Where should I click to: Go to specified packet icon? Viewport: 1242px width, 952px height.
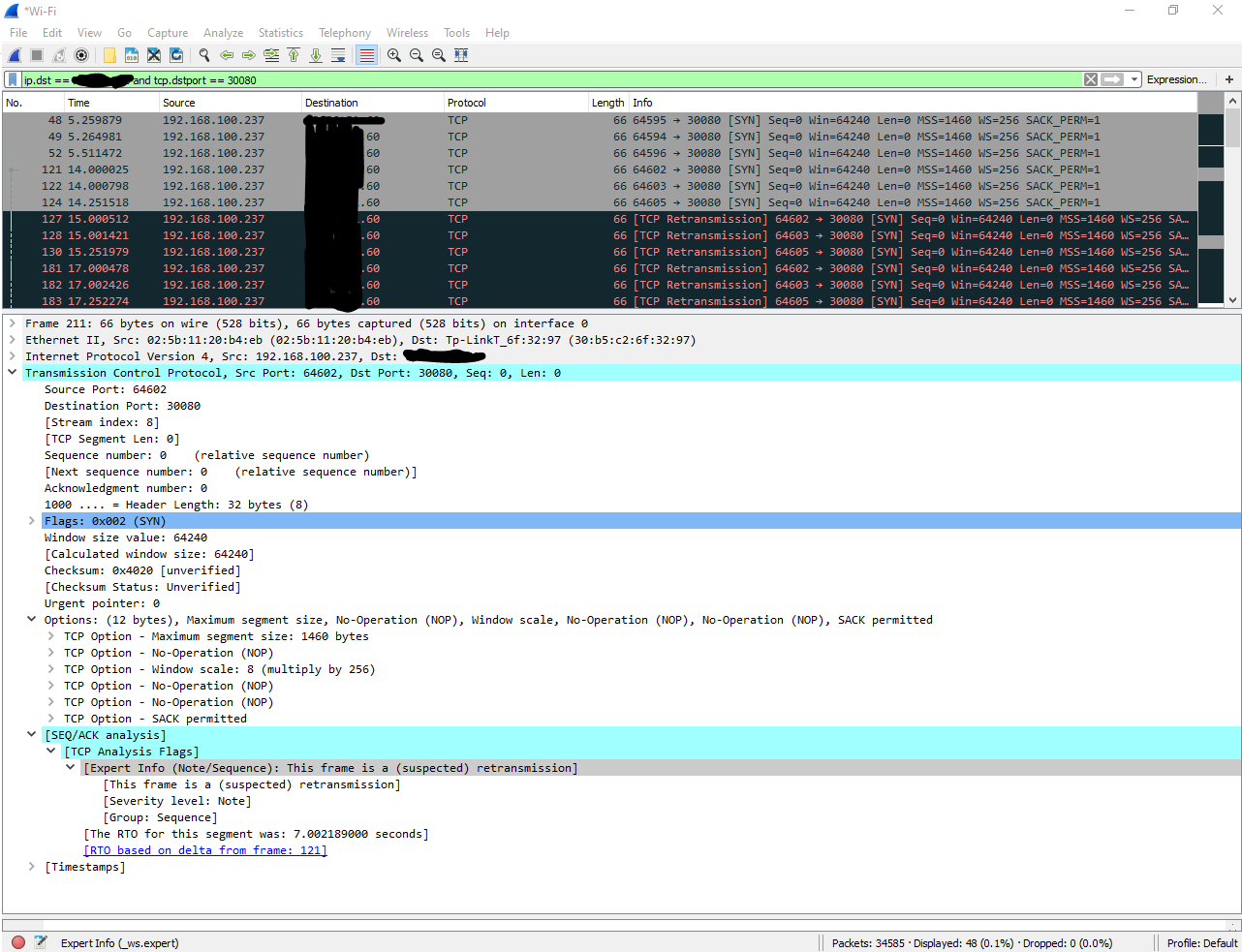pyautogui.click(x=271, y=55)
